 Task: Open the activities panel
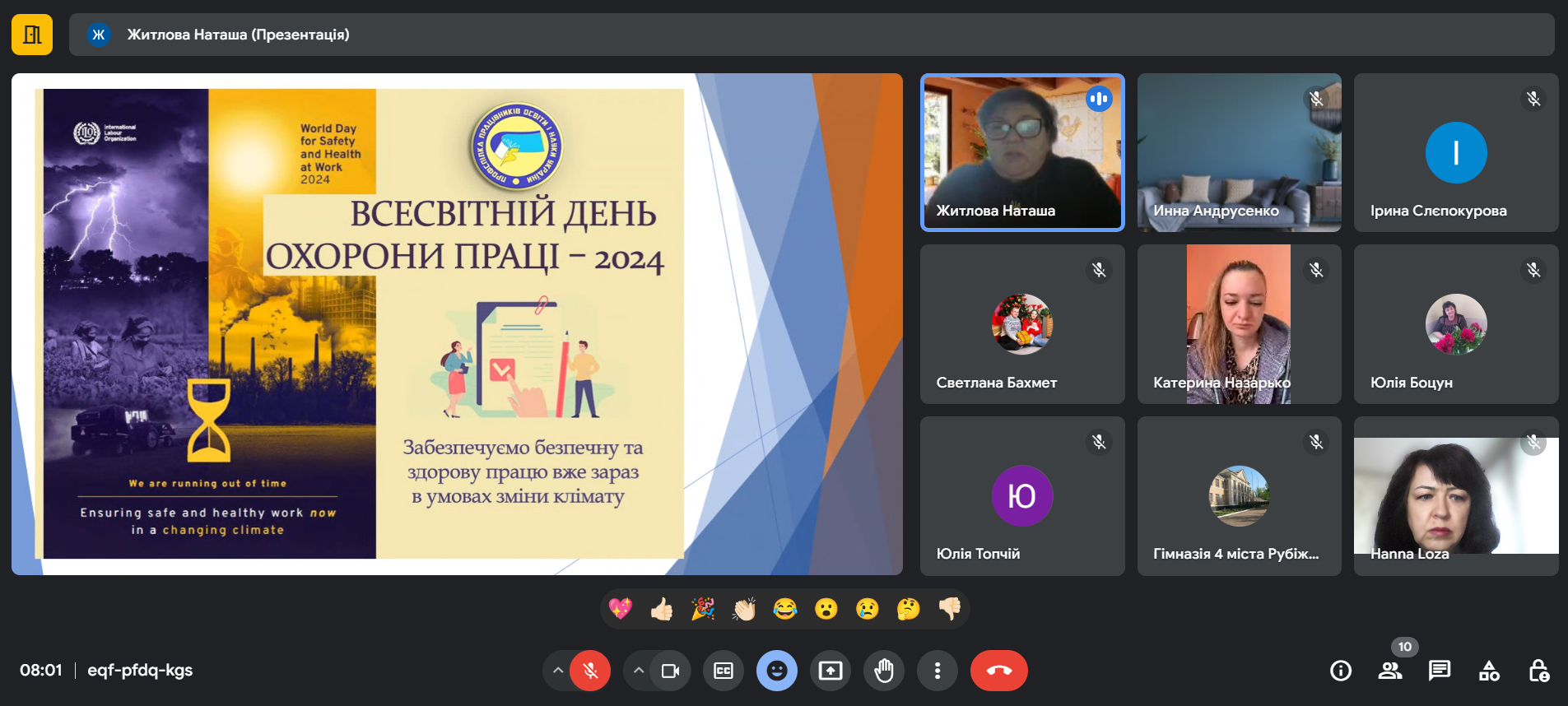tap(1489, 671)
